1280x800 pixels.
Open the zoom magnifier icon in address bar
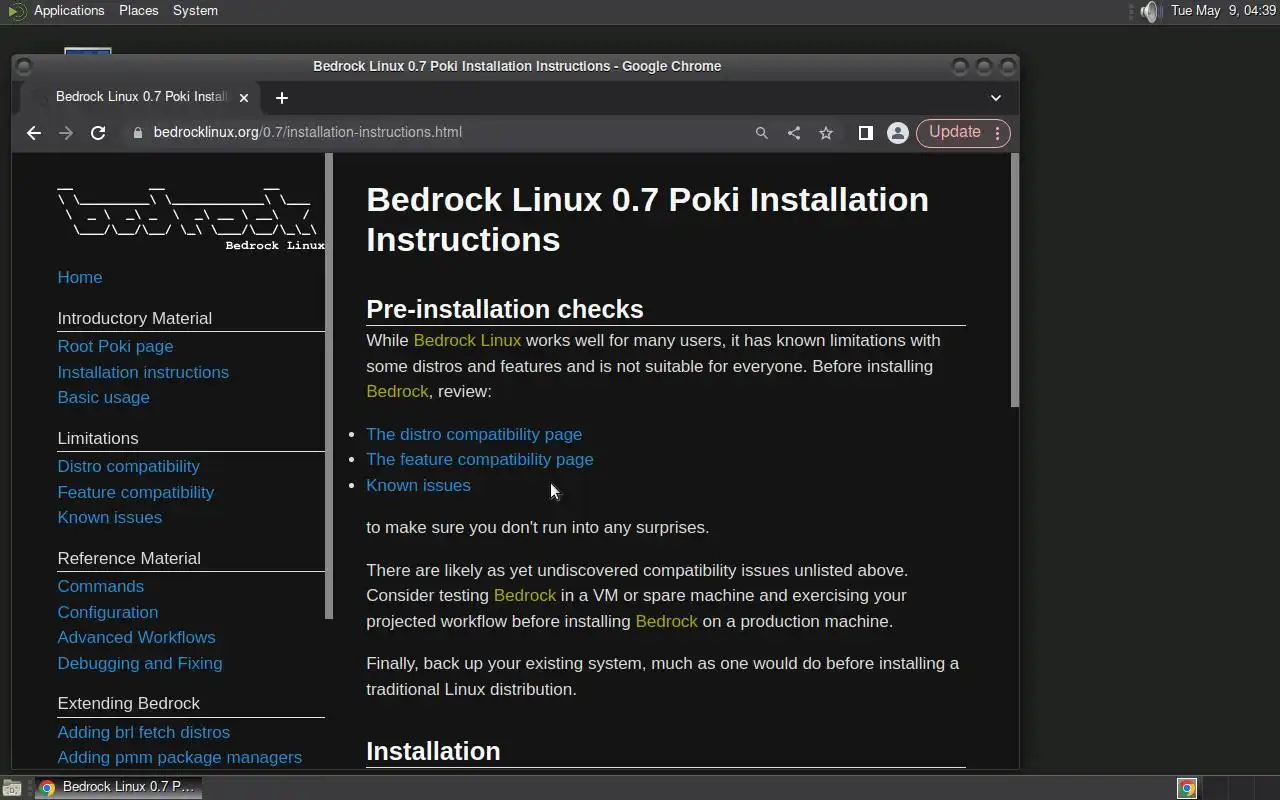[762, 133]
